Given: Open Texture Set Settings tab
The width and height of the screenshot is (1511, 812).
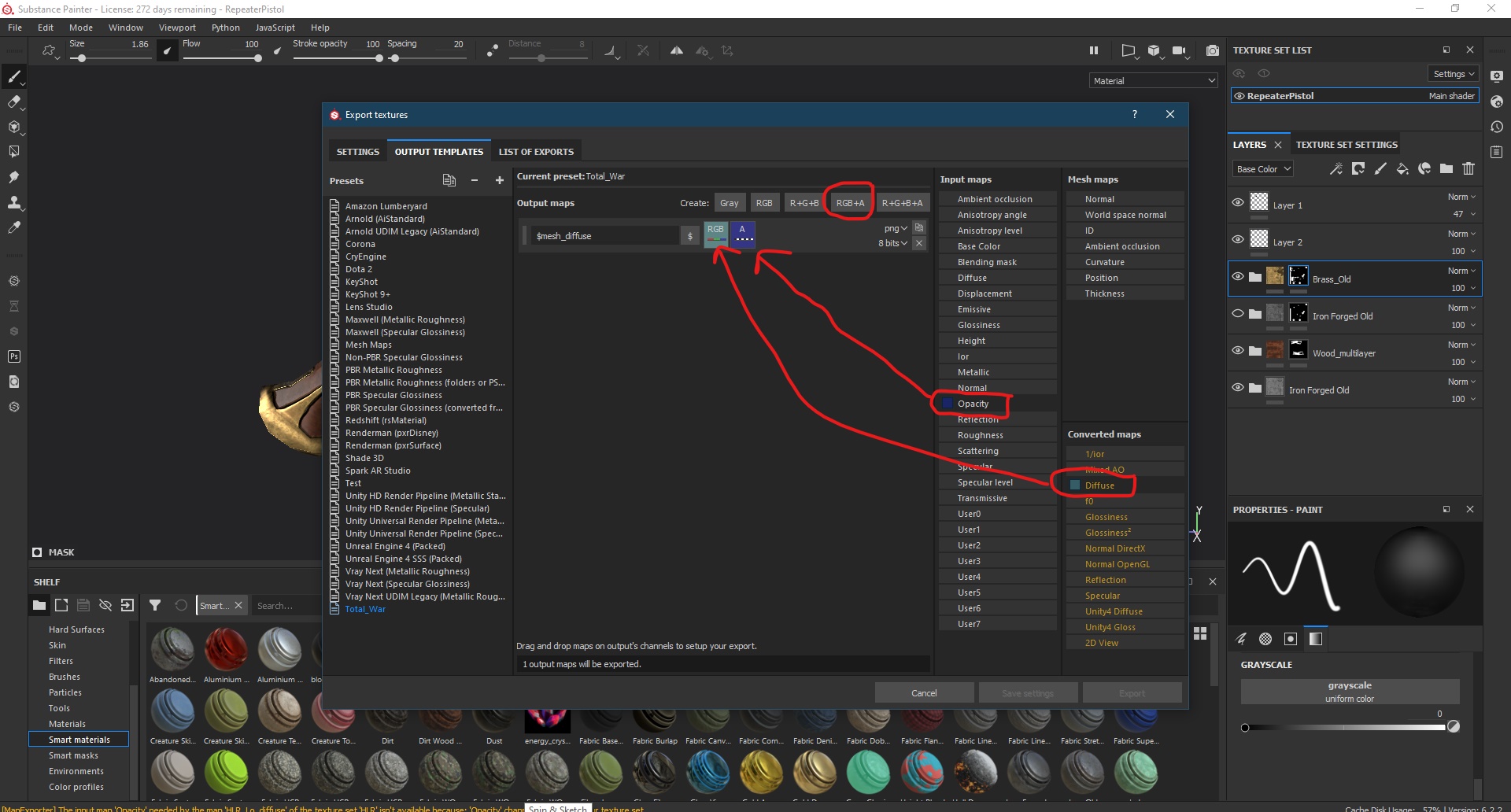Looking at the screenshot, I should pyautogui.click(x=1347, y=145).
